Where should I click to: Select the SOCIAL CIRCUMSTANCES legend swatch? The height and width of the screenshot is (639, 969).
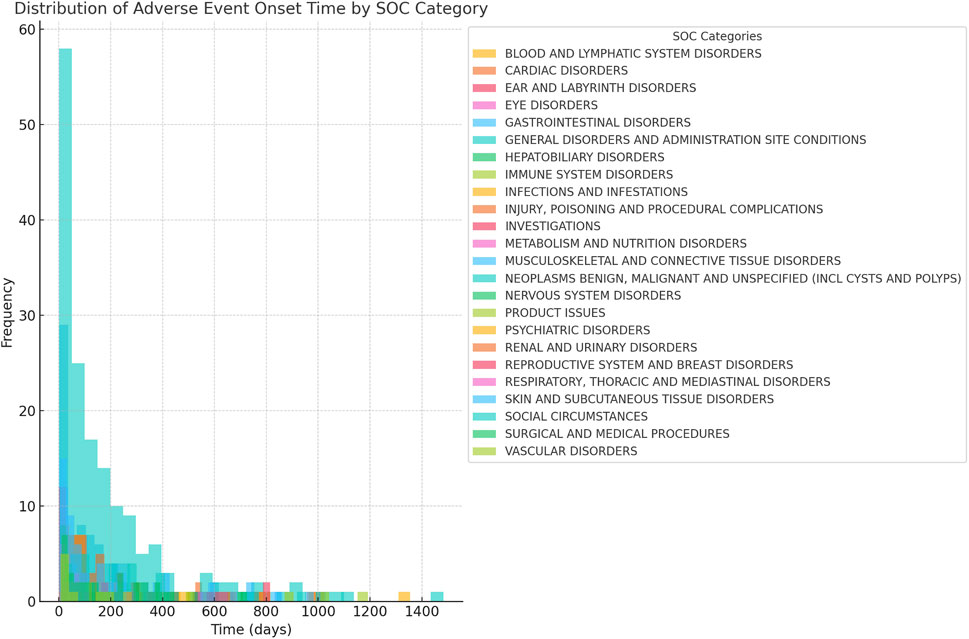pos(484,417)
